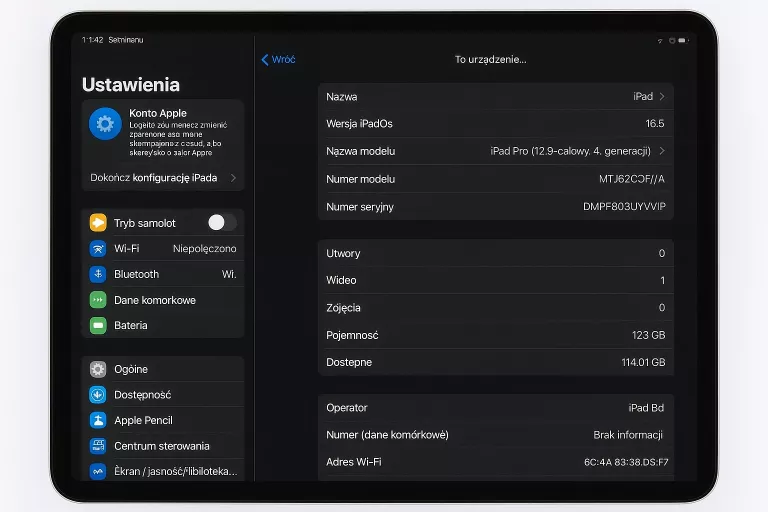Open the Bateria settings item

[x=131, y=325]
